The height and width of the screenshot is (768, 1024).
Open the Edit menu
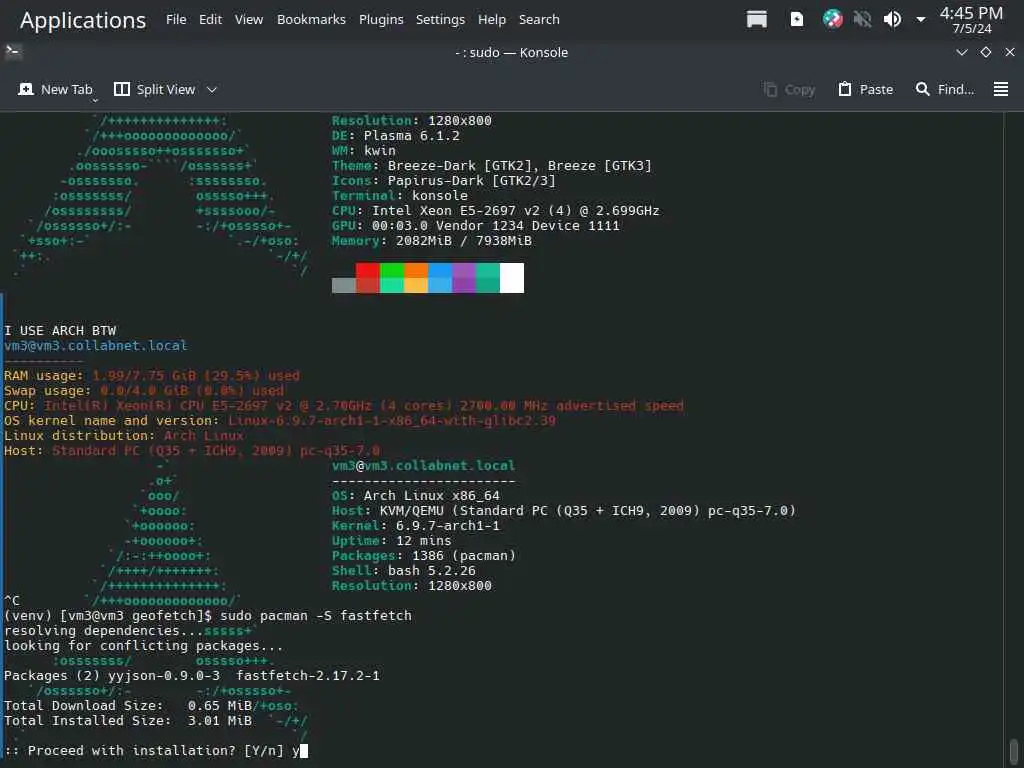pos(210,20)
